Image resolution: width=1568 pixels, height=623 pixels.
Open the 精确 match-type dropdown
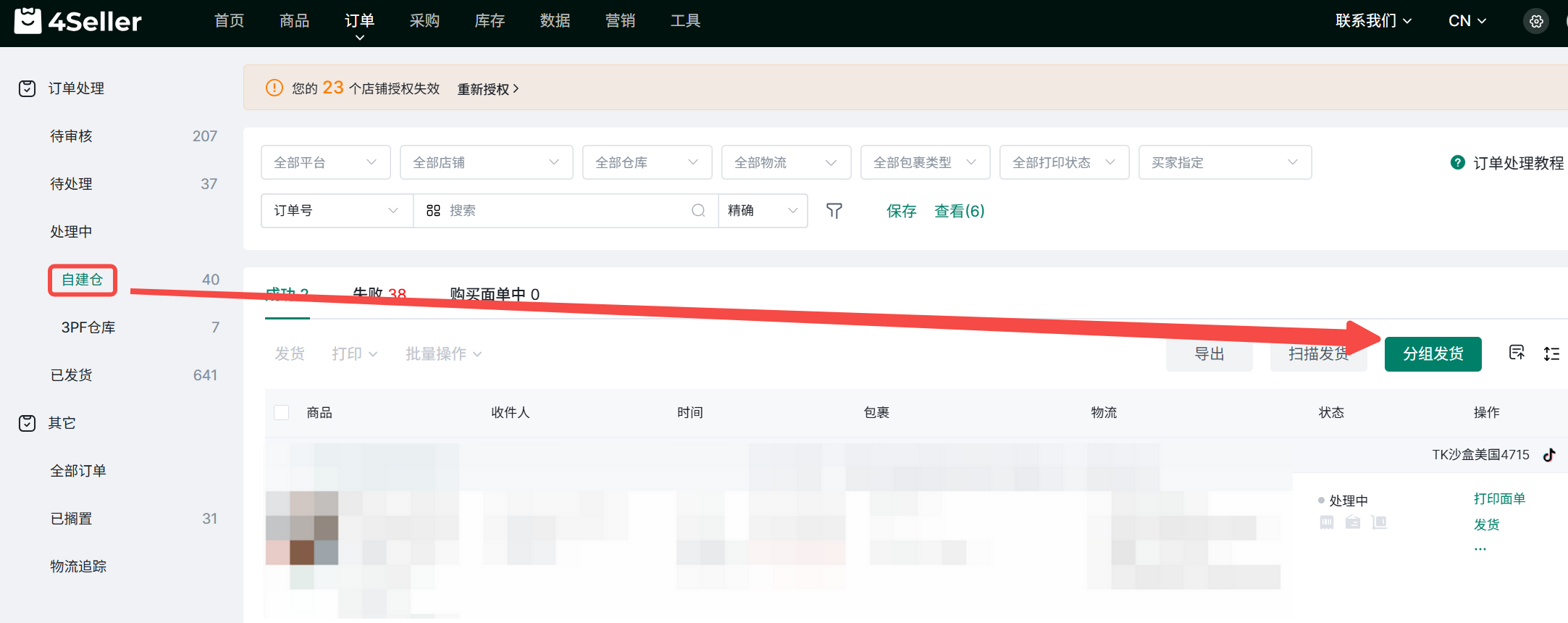point(762,211)
